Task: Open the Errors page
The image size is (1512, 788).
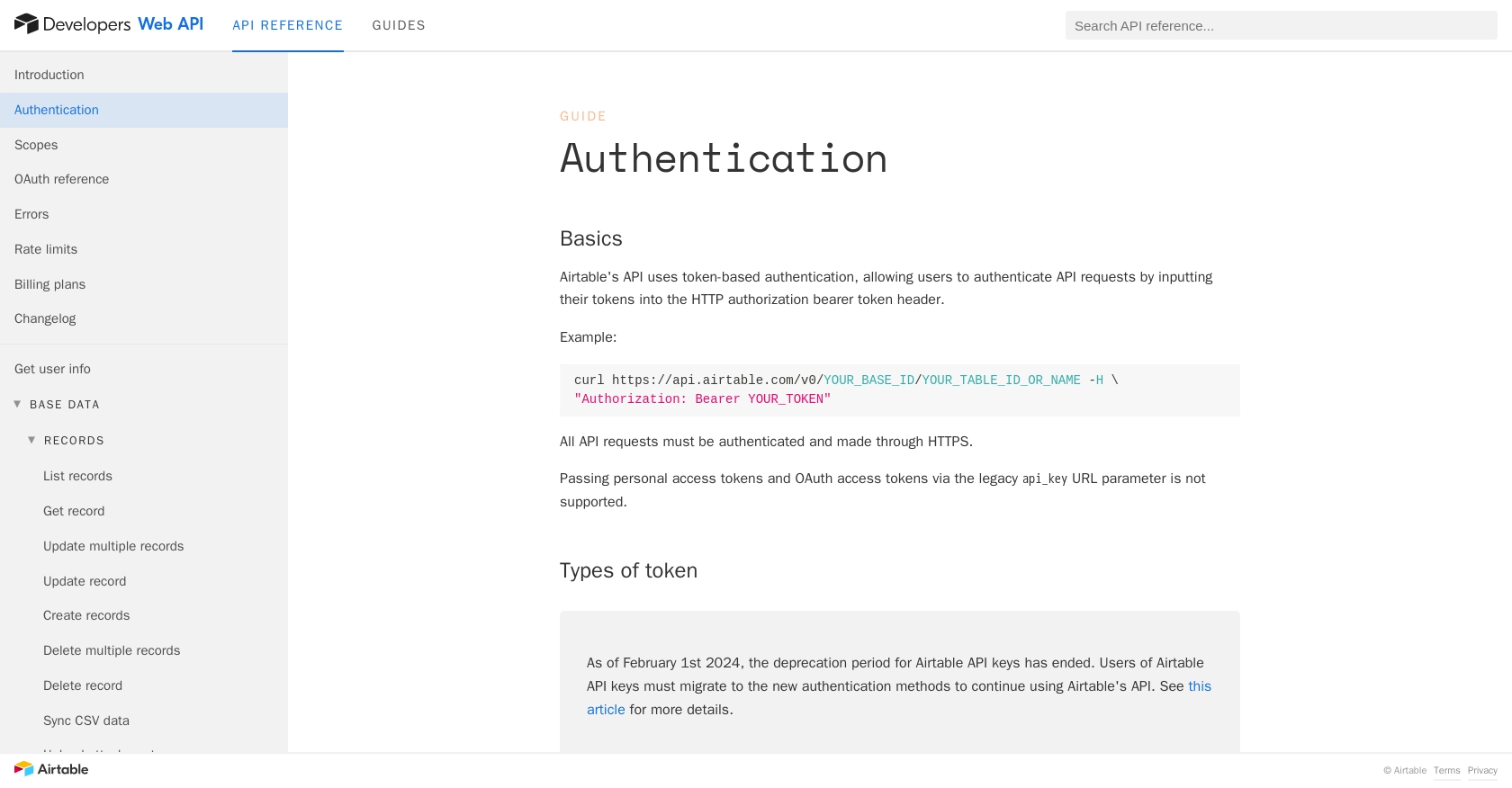Action: 144,214
